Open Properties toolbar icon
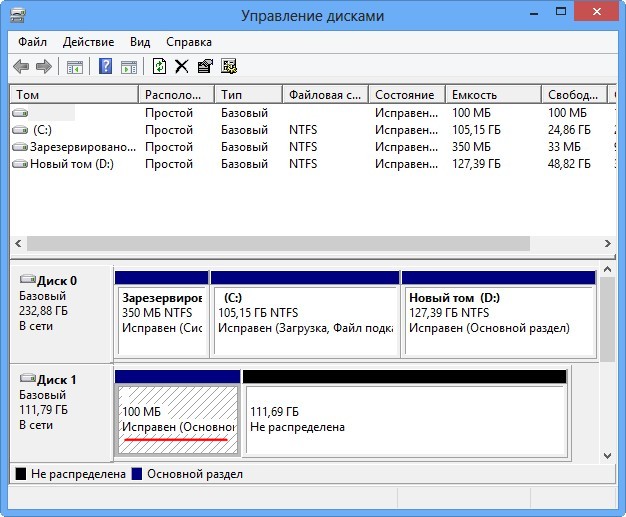 point(205,66)
